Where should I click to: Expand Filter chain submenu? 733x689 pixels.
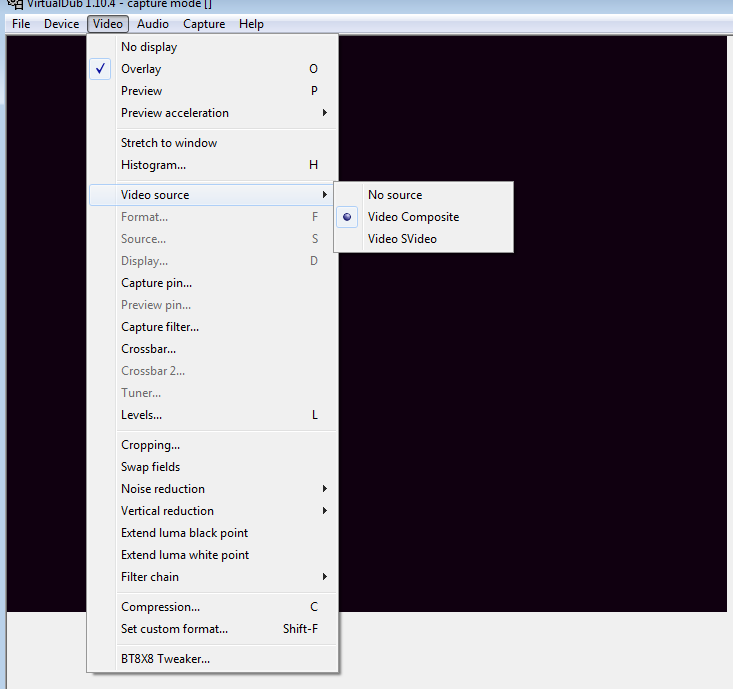pos(213,577)
